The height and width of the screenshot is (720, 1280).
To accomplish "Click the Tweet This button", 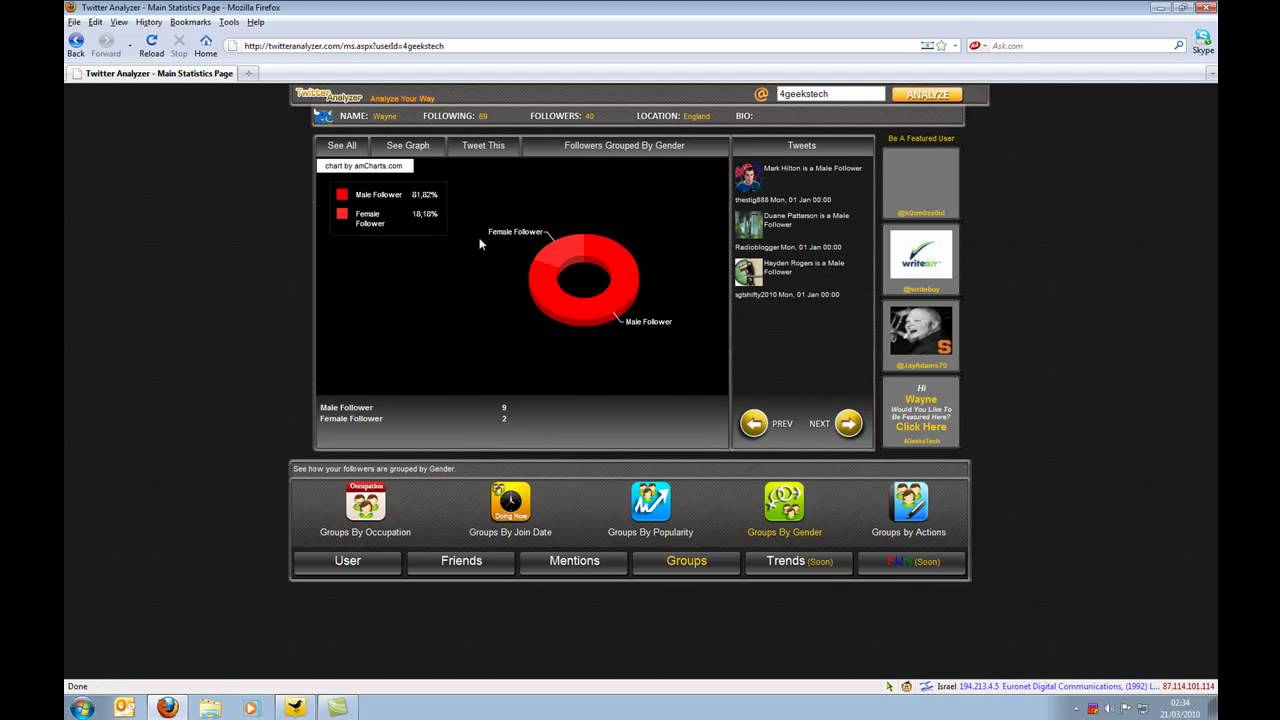I will click(483, 145).
